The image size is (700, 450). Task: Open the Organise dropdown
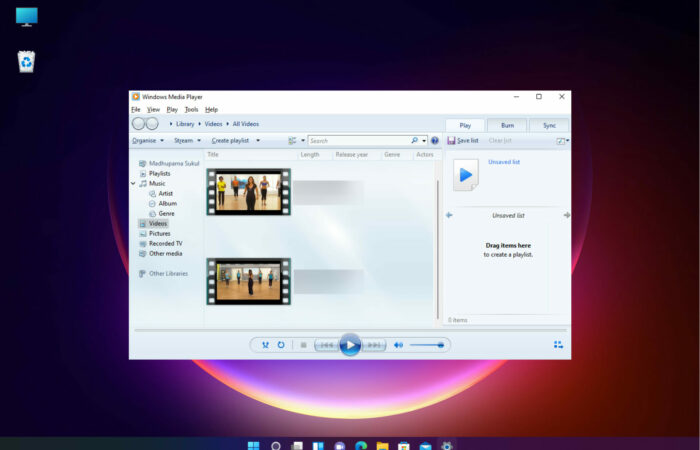(148, 141)
